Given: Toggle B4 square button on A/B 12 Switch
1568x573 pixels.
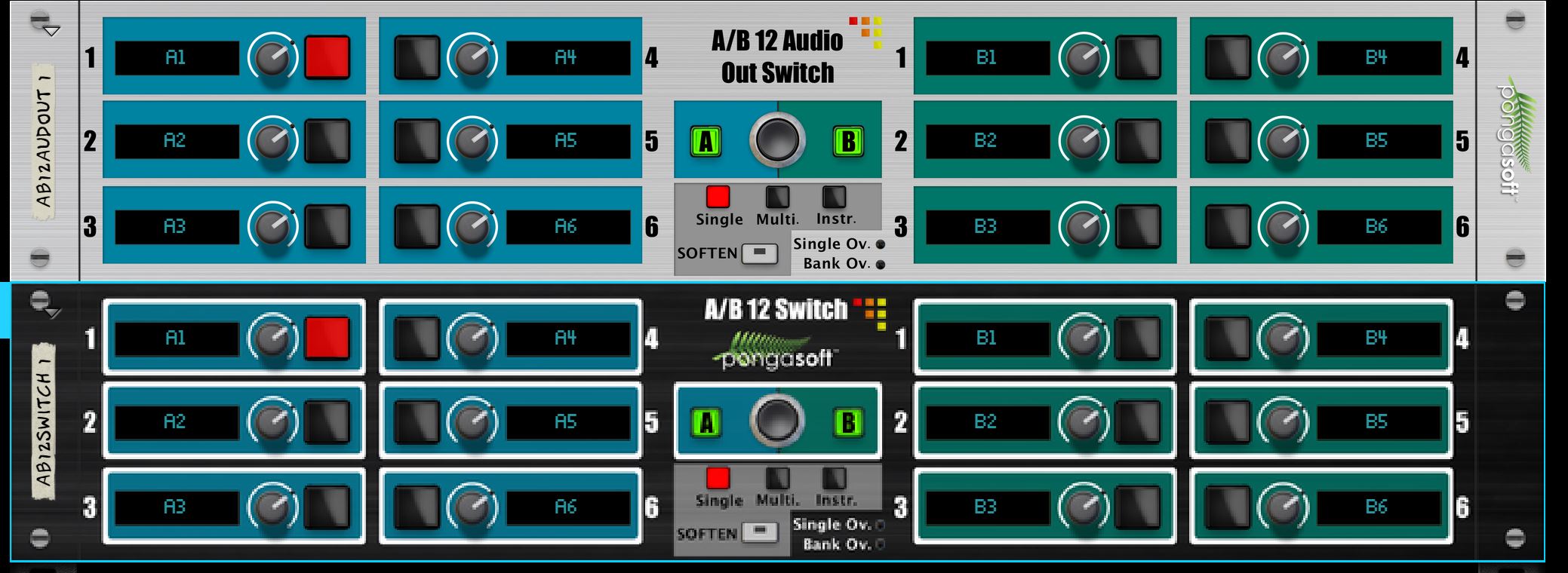Looking at the screenshot, I should pos(1228,338).
